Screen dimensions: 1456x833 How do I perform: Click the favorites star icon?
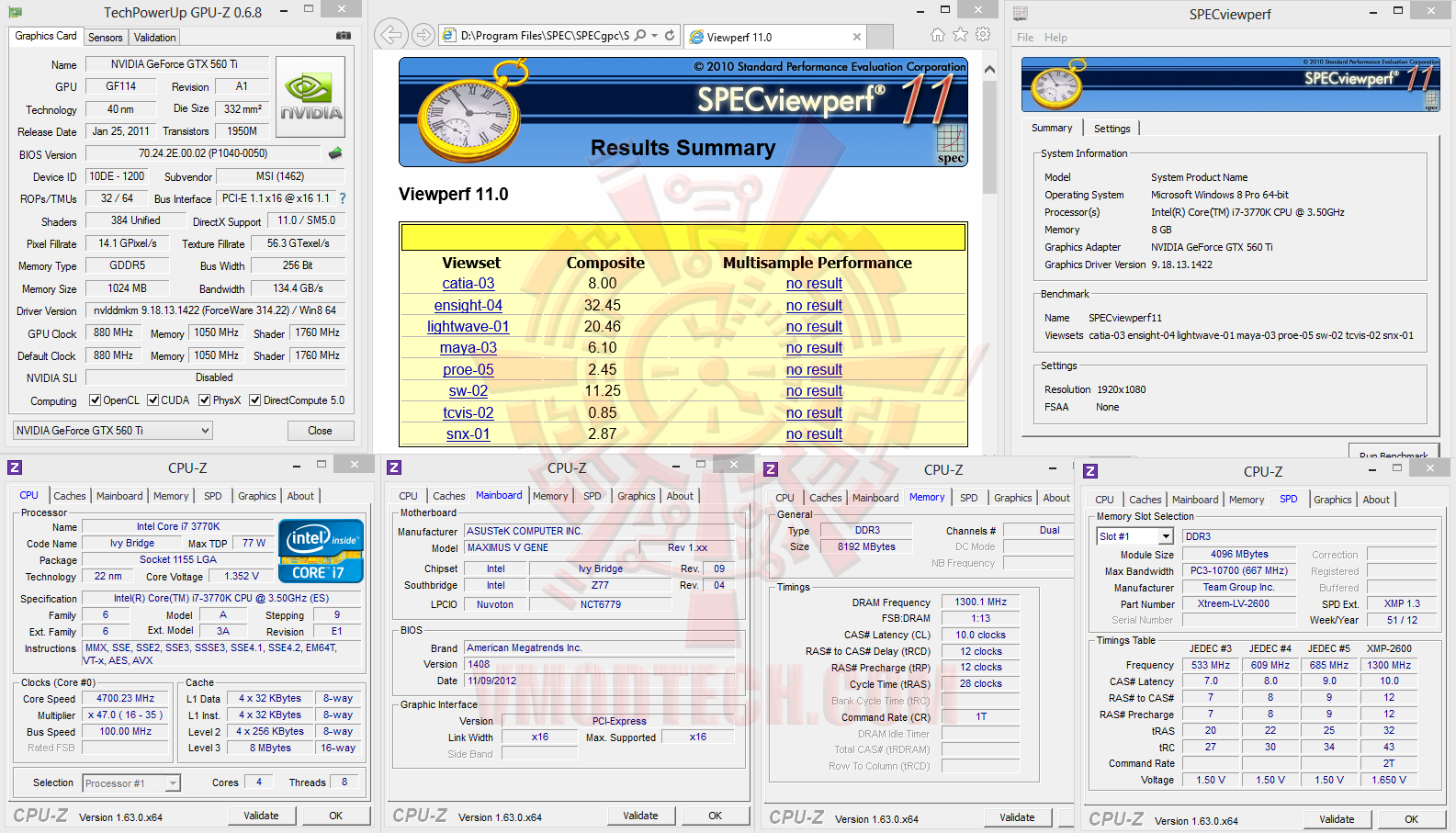(x=960, y=35)
